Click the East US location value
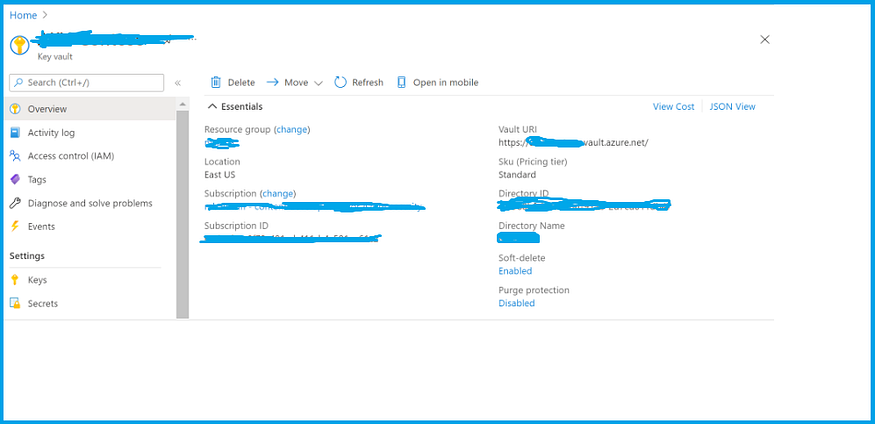Screen dimensions: 875x424 220,175
